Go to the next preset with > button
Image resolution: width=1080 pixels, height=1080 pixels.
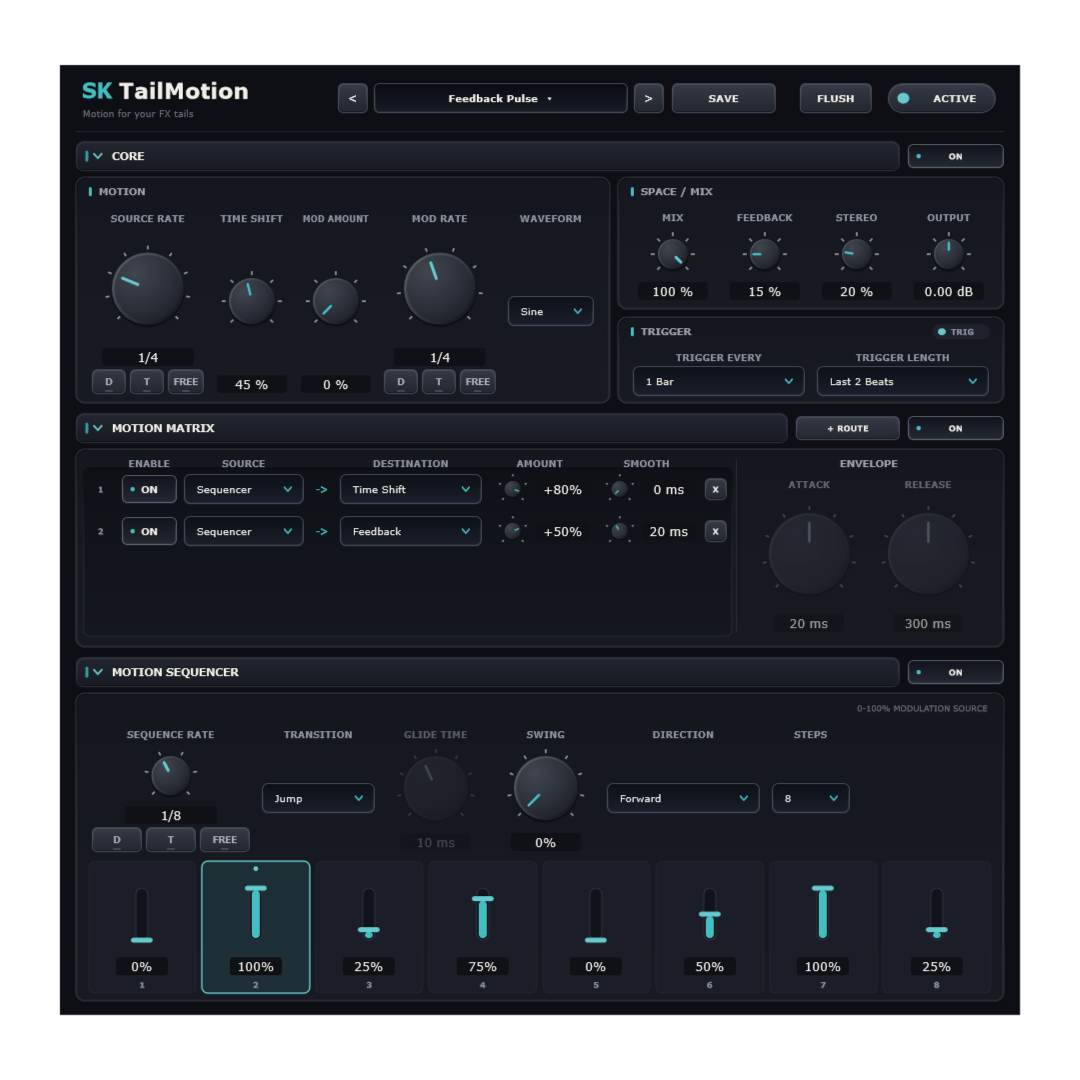[x=648, y=98]
